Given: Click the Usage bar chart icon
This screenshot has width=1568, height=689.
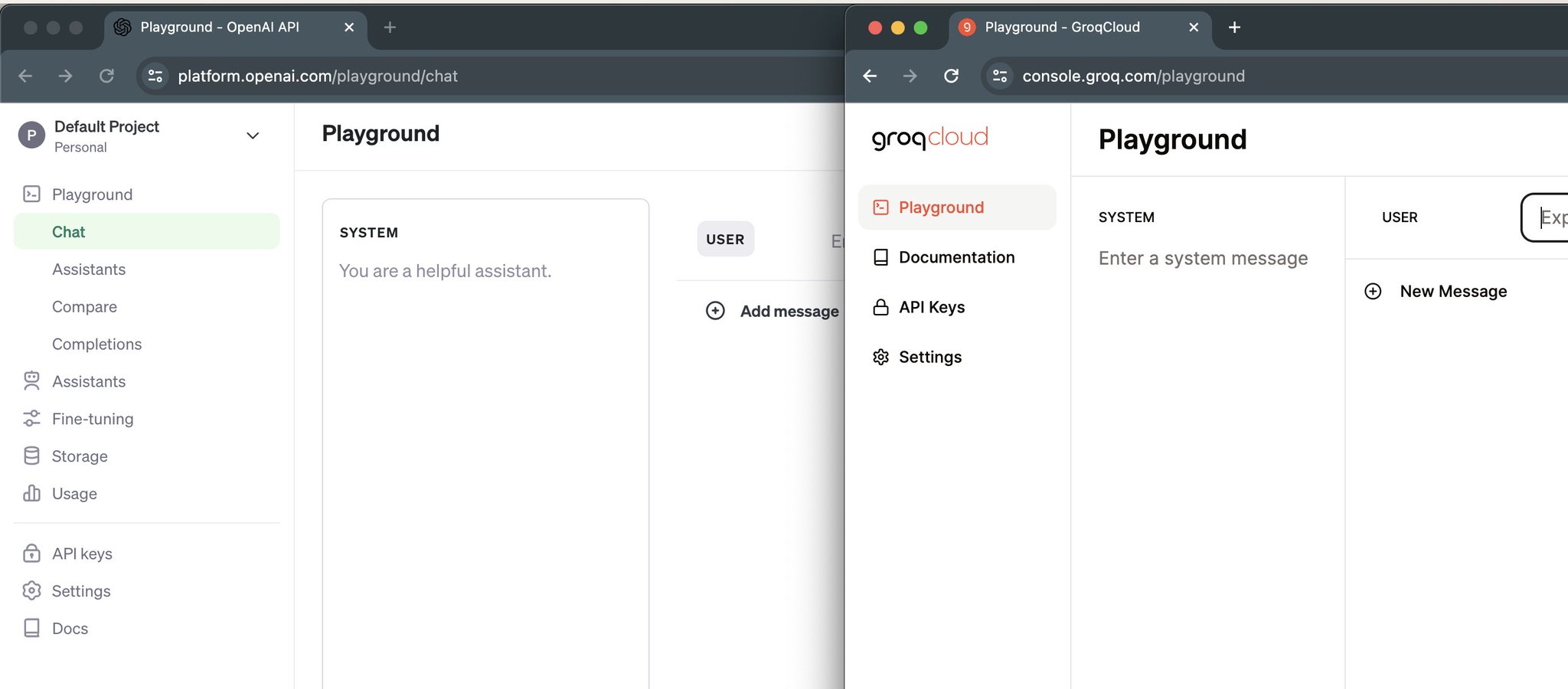Looking at the screenshot, I should pos(31,494).
